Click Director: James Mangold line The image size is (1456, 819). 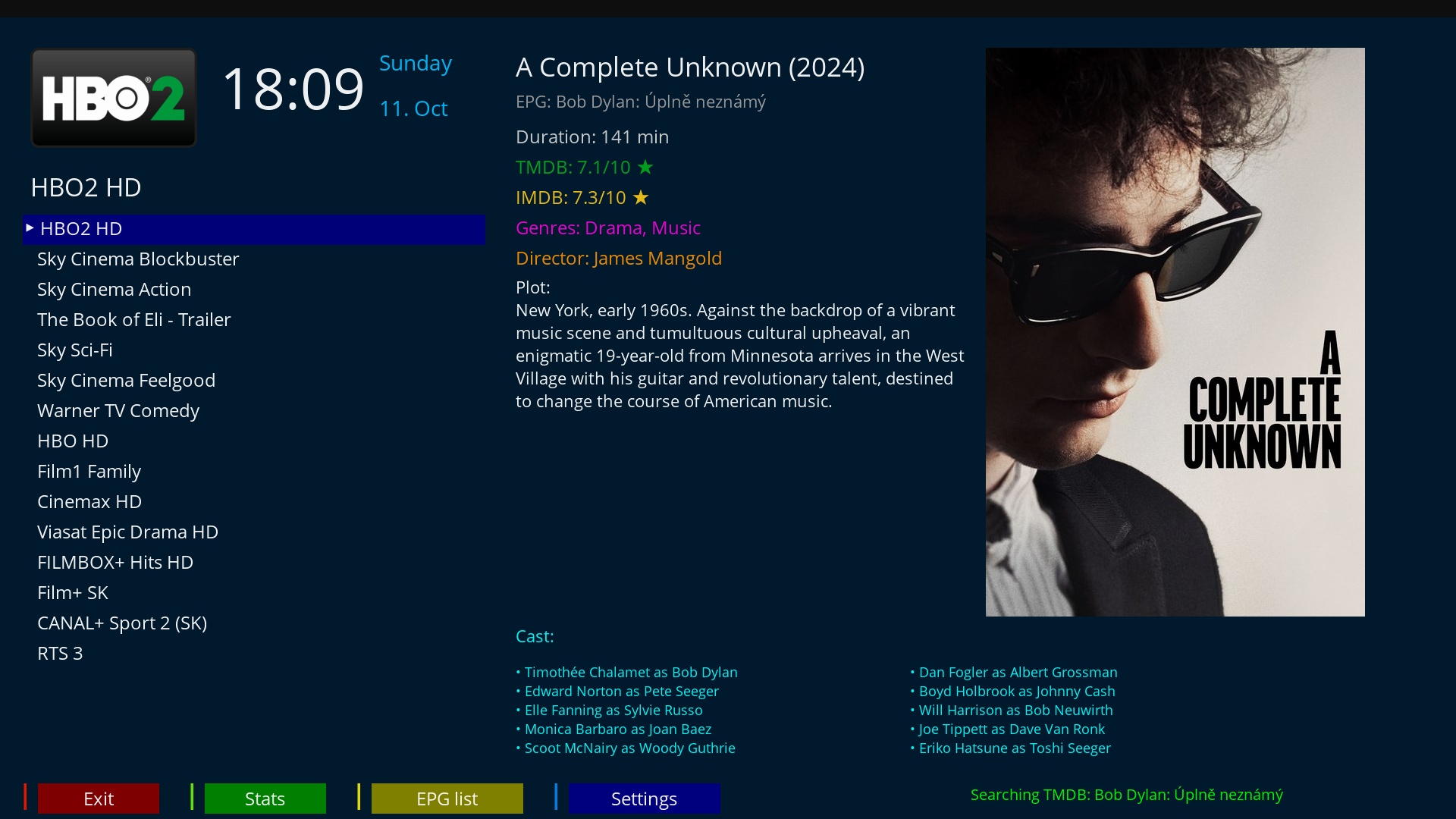coord(619,259)
